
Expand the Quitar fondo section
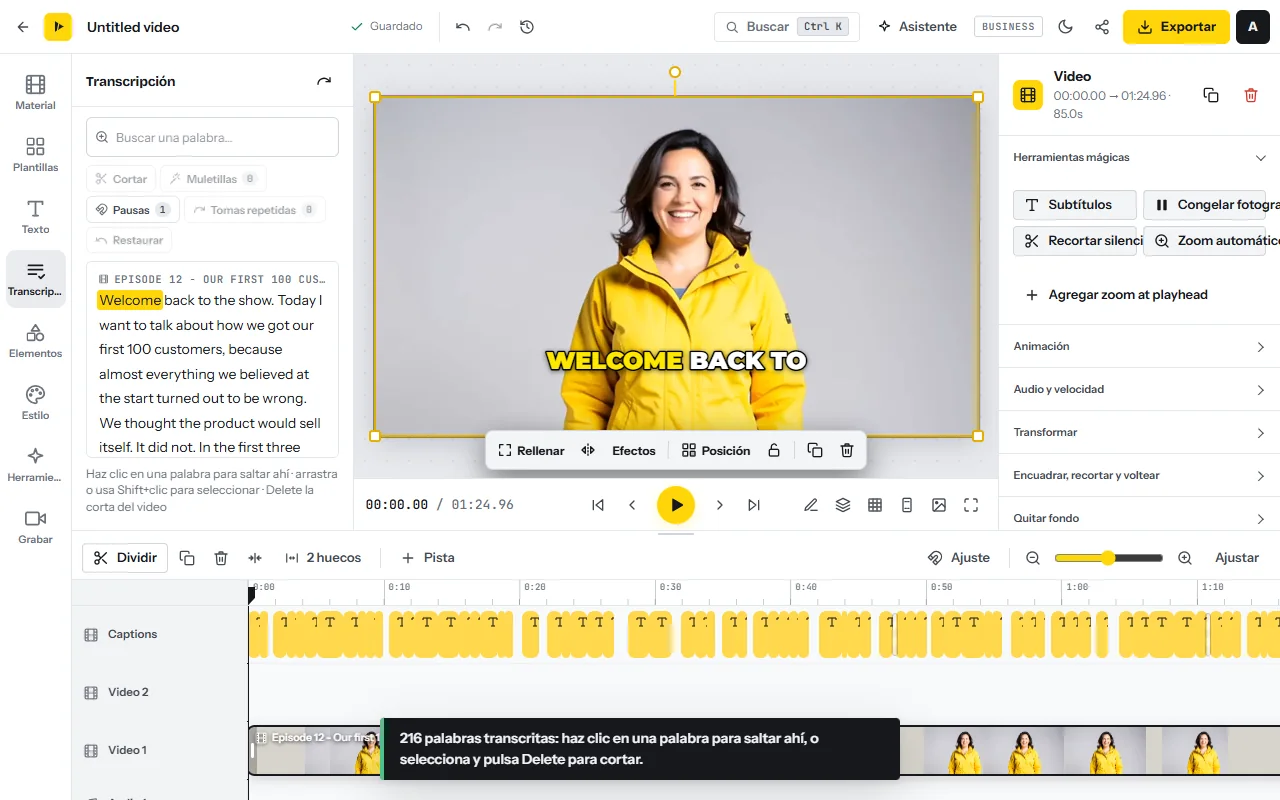pos(1139,518)
